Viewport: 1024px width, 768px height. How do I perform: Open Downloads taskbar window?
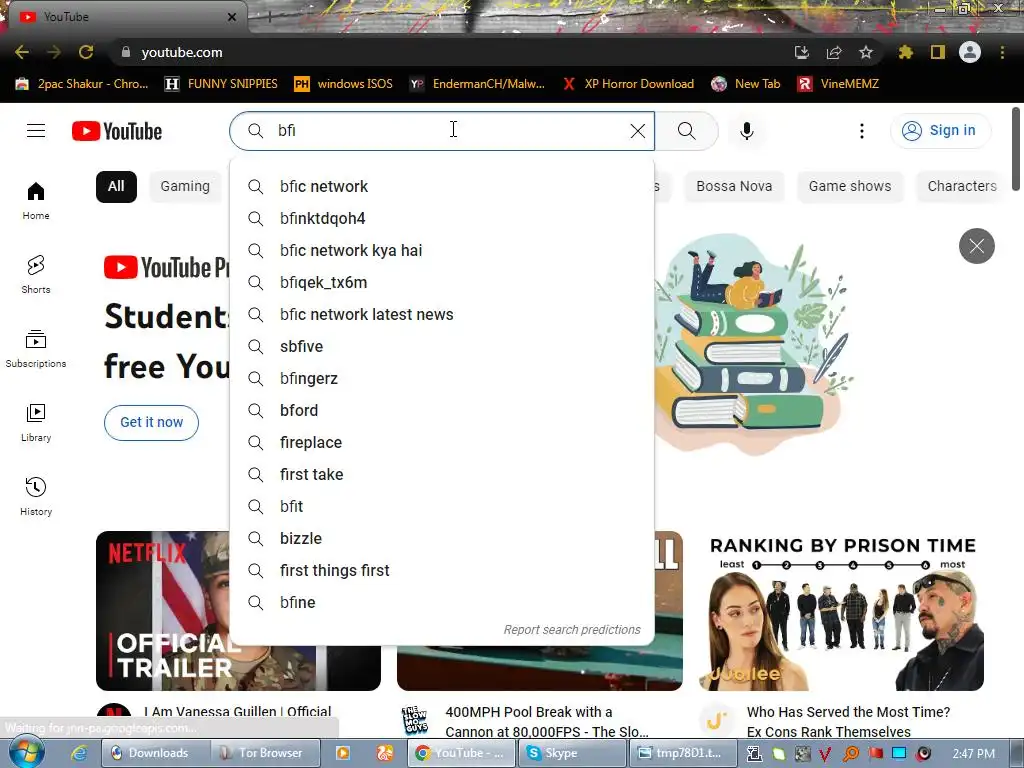click(x=155, y=753)
